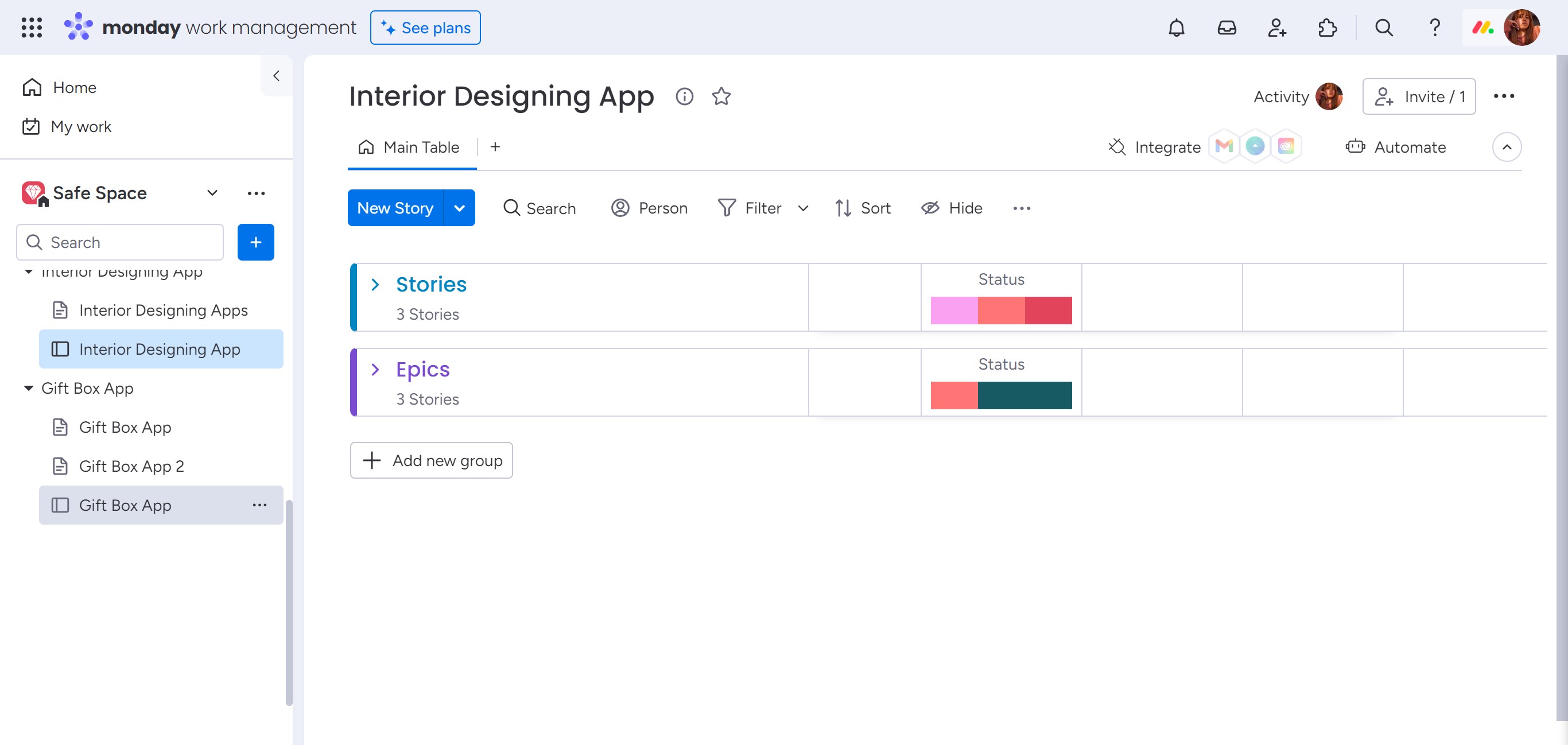Open the notifications bell icon

1176,28
